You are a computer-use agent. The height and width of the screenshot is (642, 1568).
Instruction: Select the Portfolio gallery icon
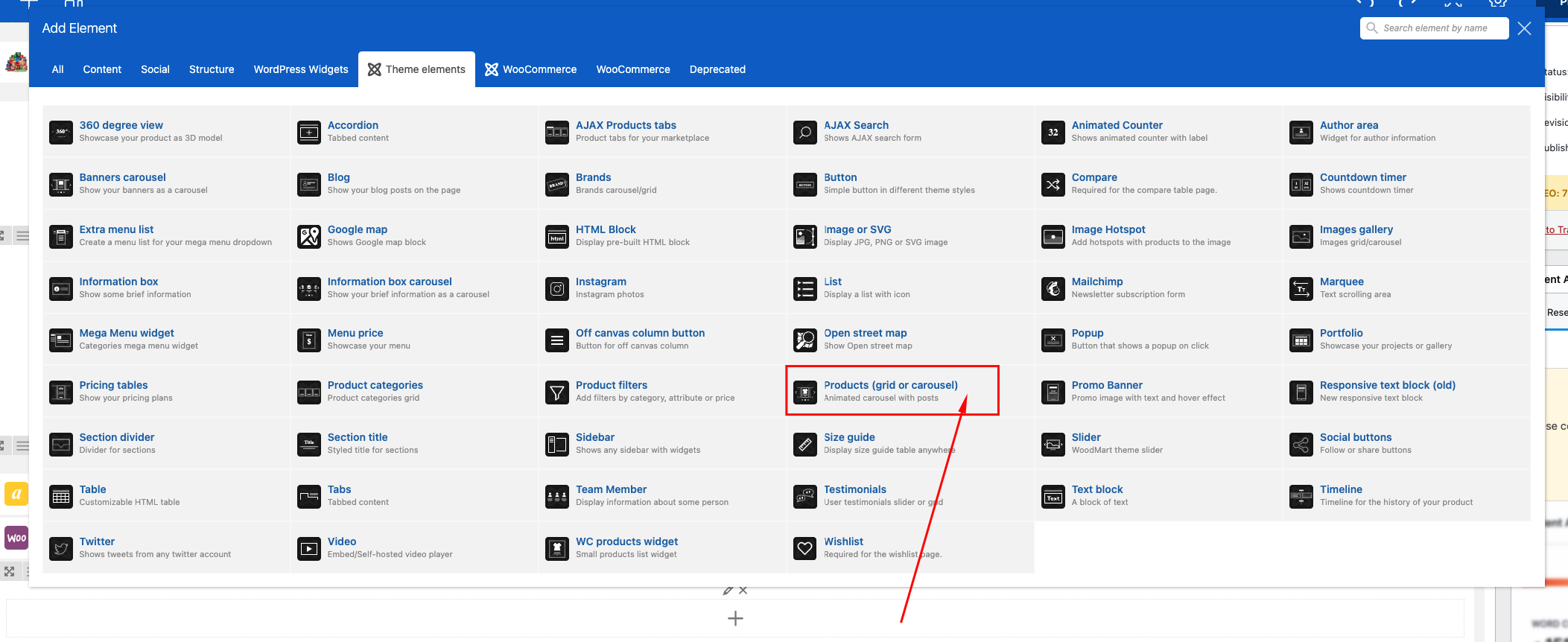pos(1301,340)
